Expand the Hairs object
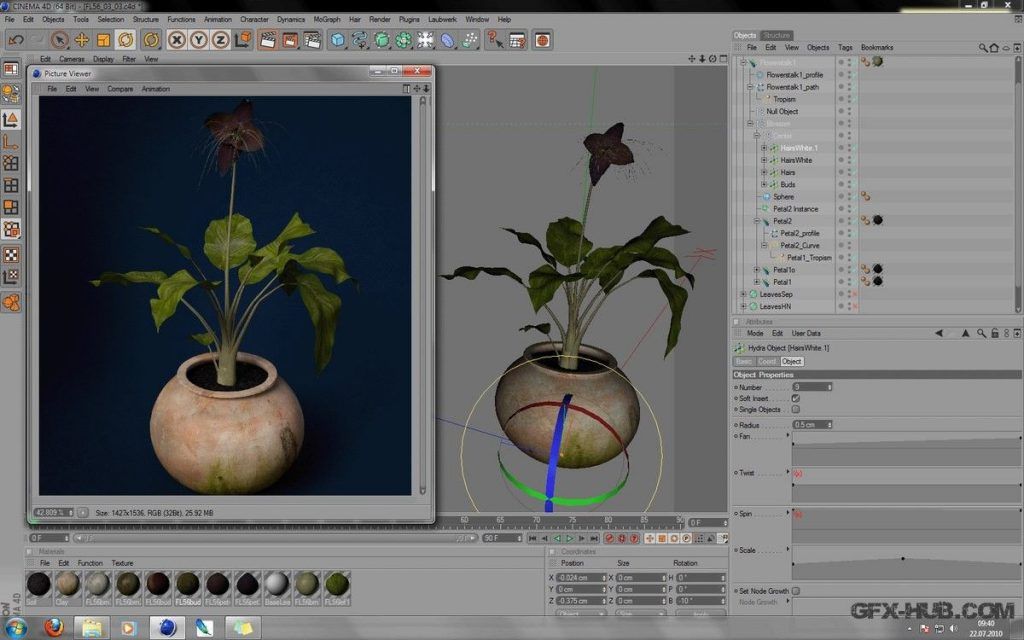Screen dimensions: 1024x640 [763, 172]
